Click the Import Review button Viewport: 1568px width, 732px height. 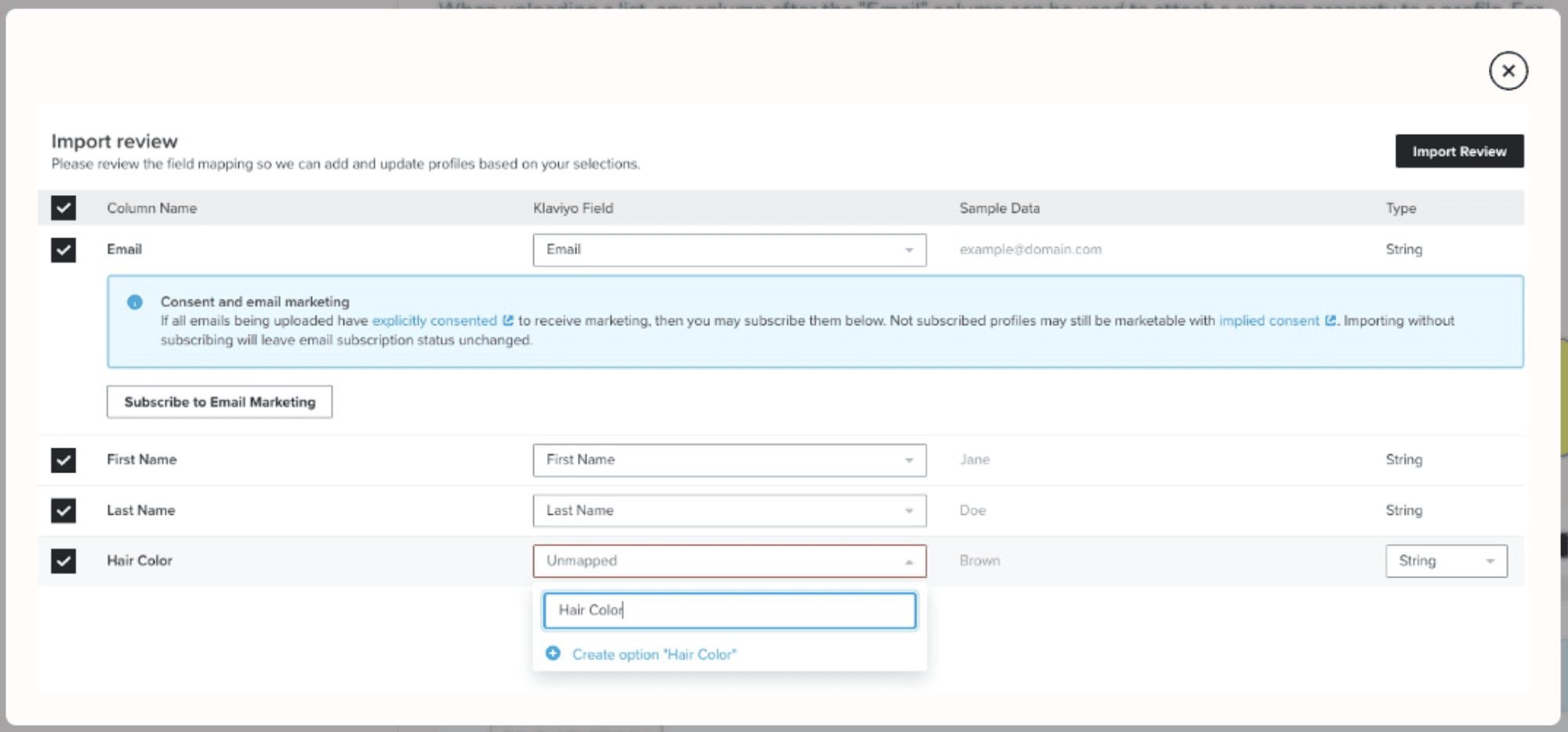(1459, 151)
